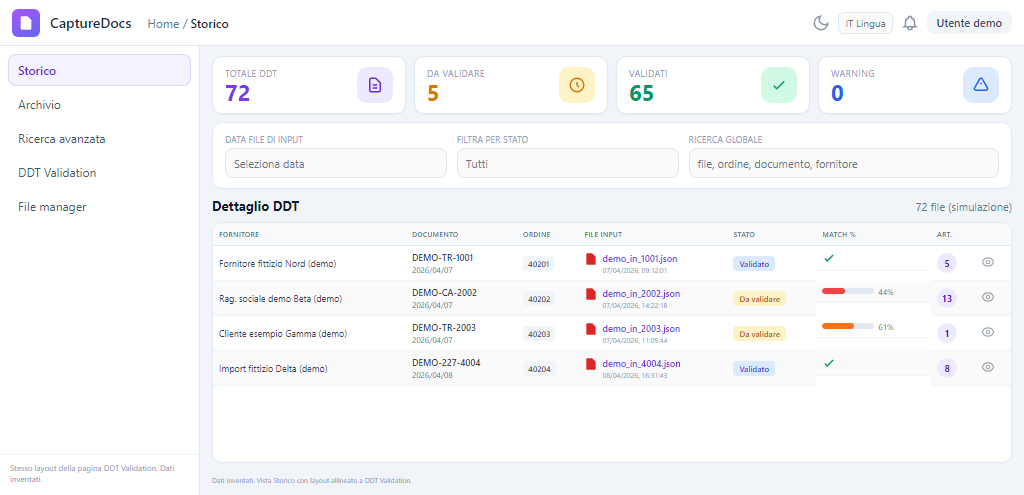Click the Fornitore column header
Viewport: 1024px width, 495px height.
238,234
